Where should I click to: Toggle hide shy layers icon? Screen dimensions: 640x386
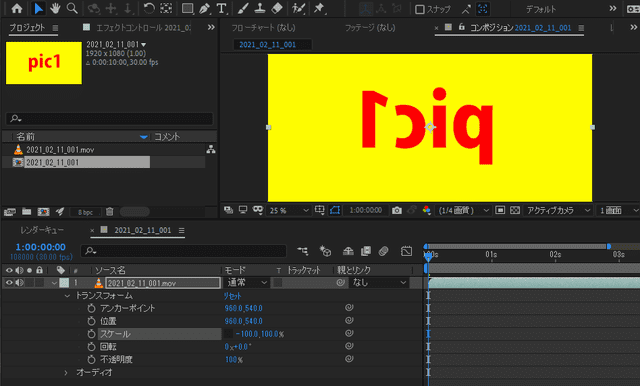348,251
